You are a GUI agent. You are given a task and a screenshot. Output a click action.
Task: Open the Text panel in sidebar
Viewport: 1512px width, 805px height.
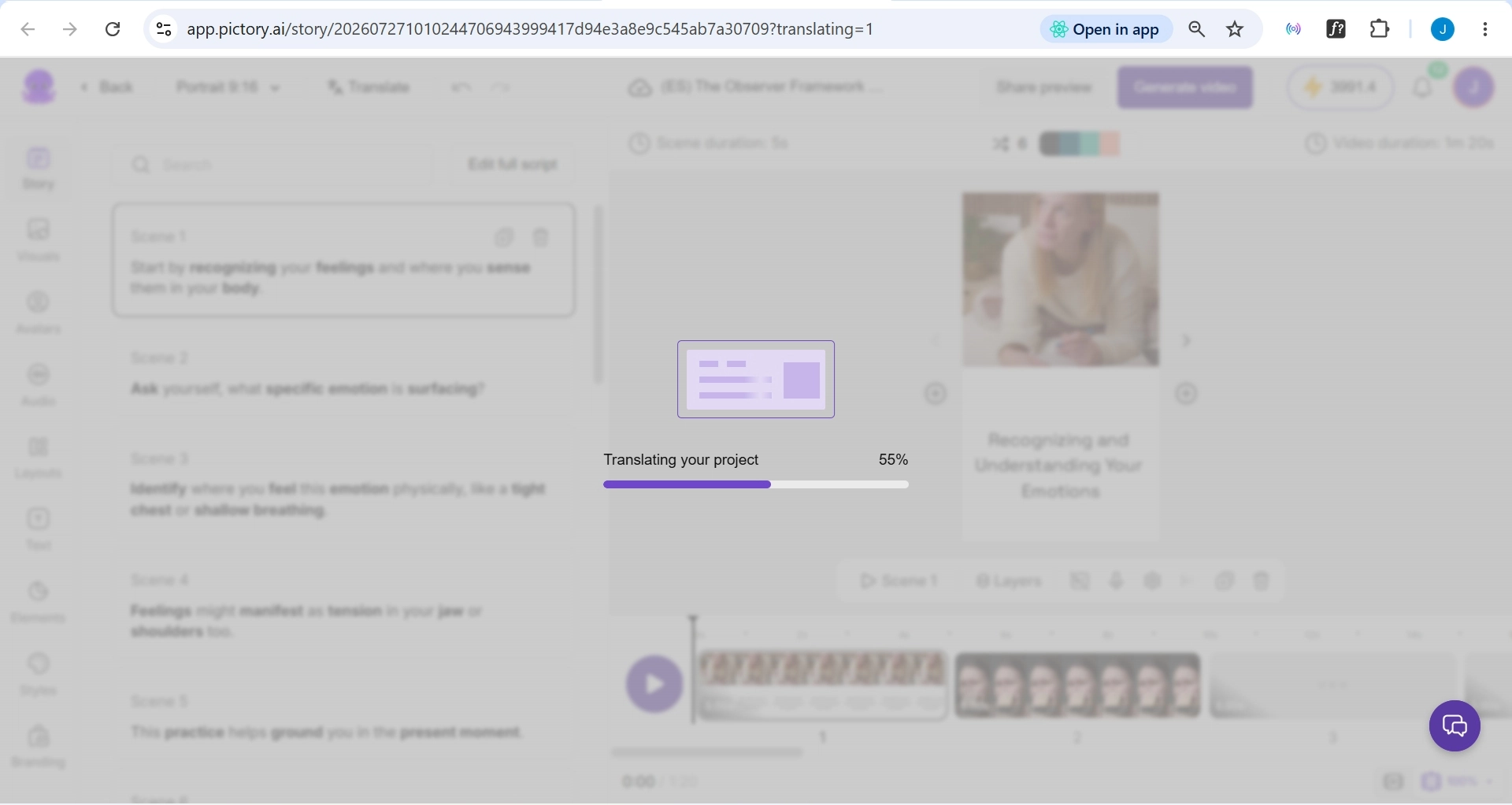(38, 529)
